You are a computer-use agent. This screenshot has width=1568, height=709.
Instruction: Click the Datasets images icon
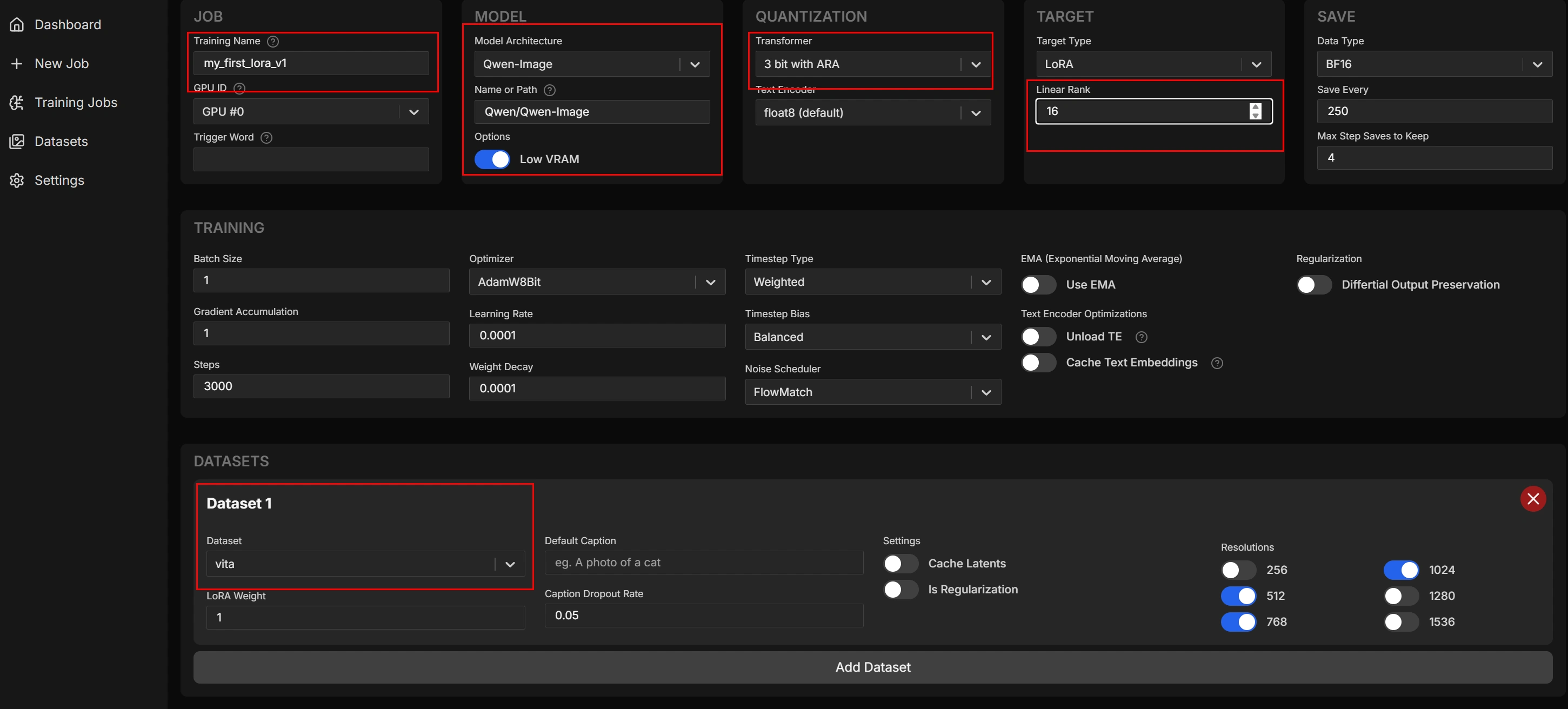click(x=17, y=142)
